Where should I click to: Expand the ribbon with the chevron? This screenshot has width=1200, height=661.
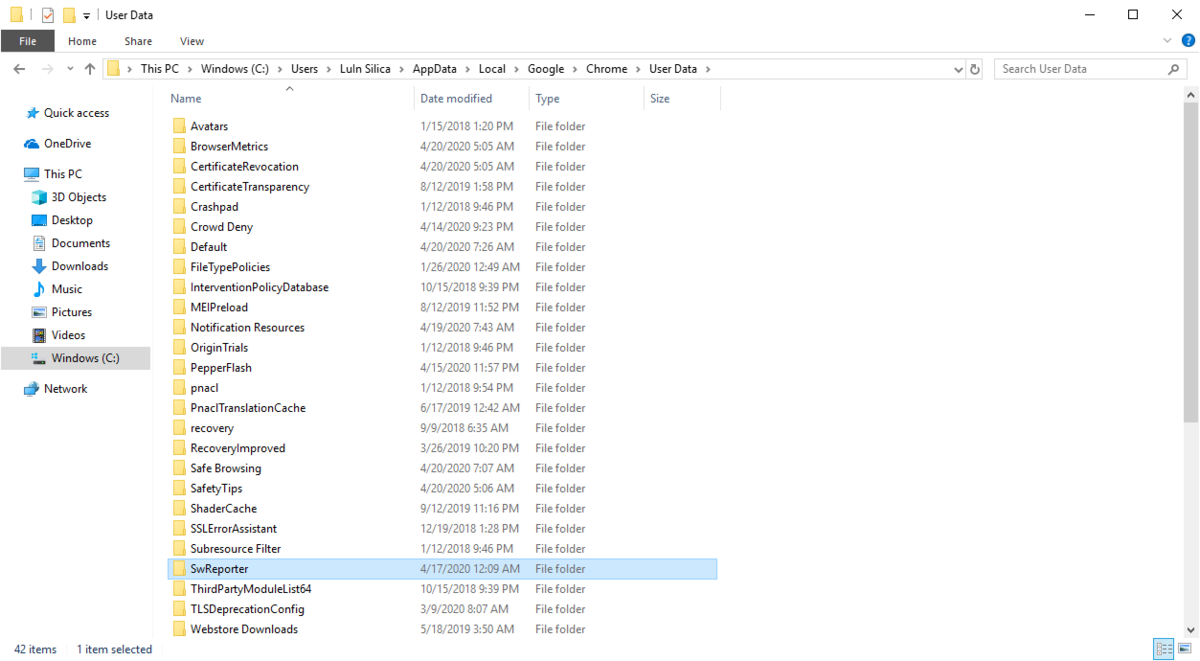pyautogui.click(x=1167, y=41)
